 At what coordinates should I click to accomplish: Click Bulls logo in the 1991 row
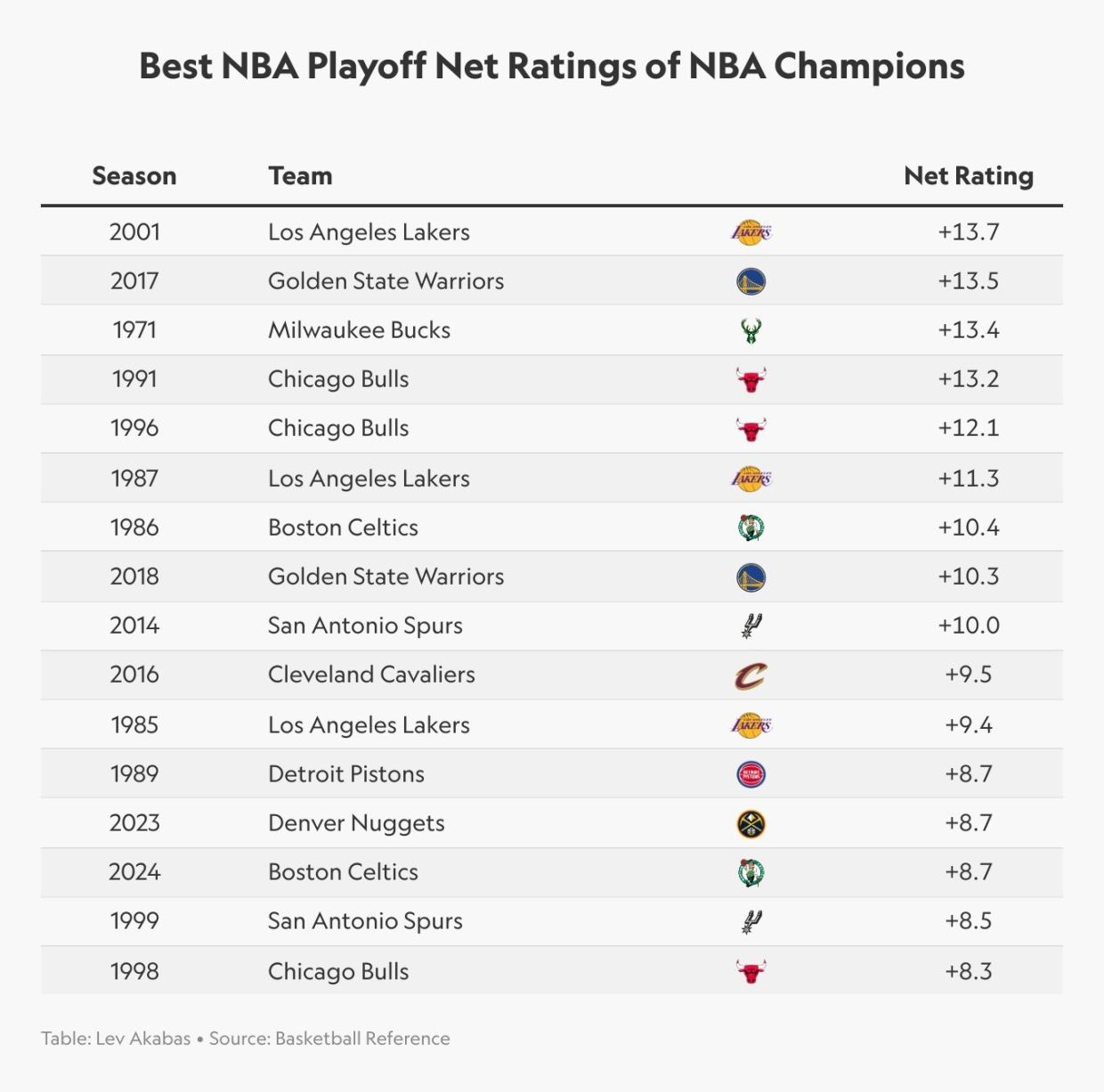click(x=751, y=380)
